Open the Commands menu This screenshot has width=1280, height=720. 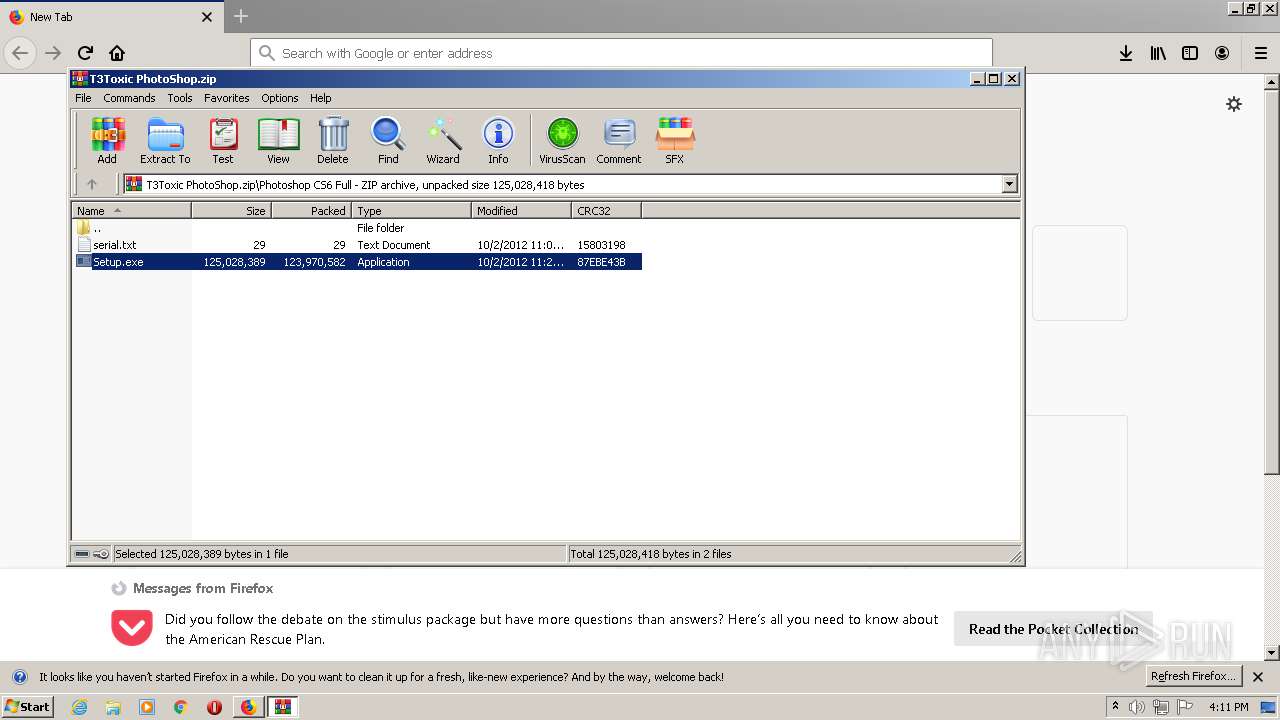point(129,98)
